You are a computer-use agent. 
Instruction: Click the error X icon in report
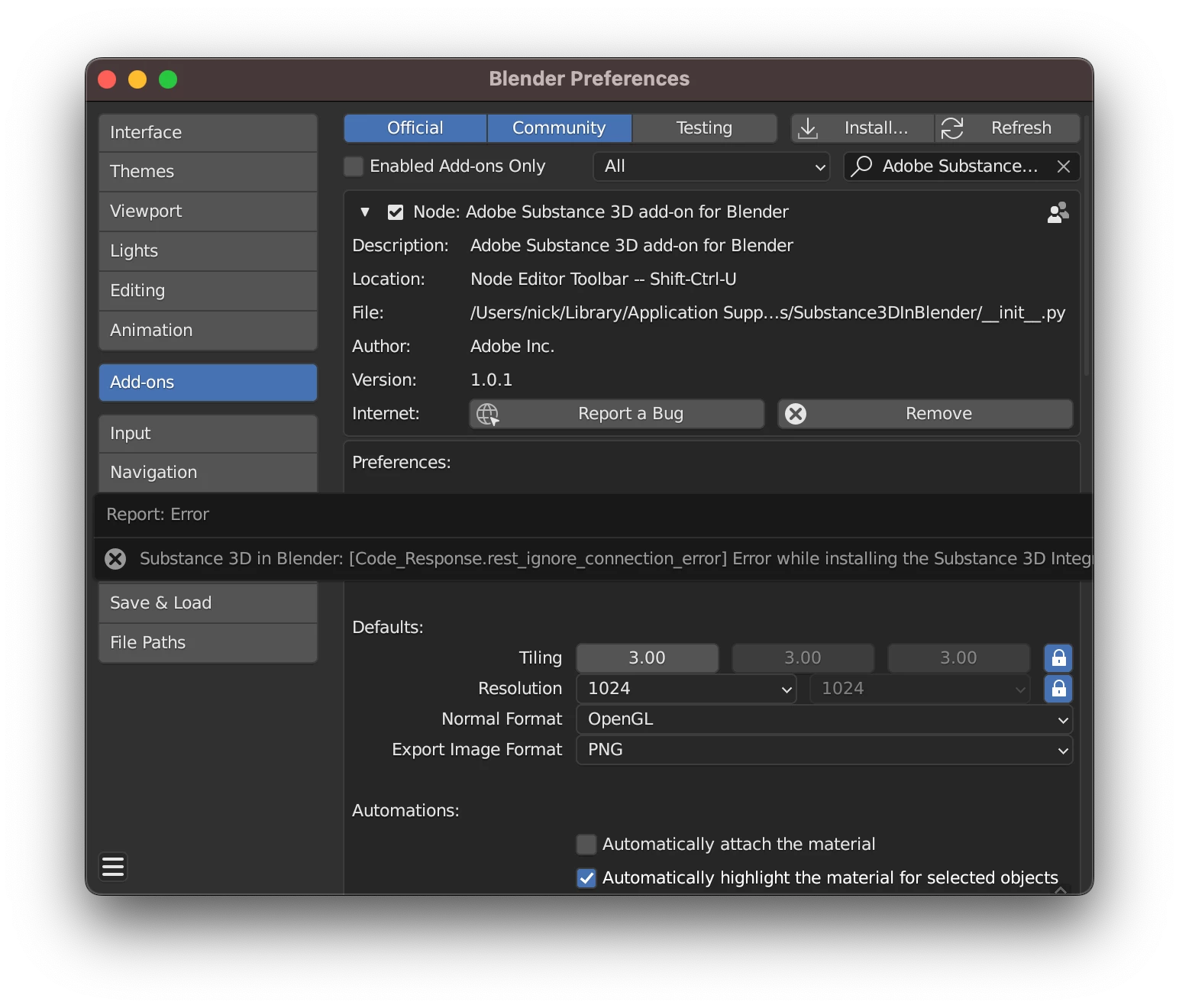point(115,559)
